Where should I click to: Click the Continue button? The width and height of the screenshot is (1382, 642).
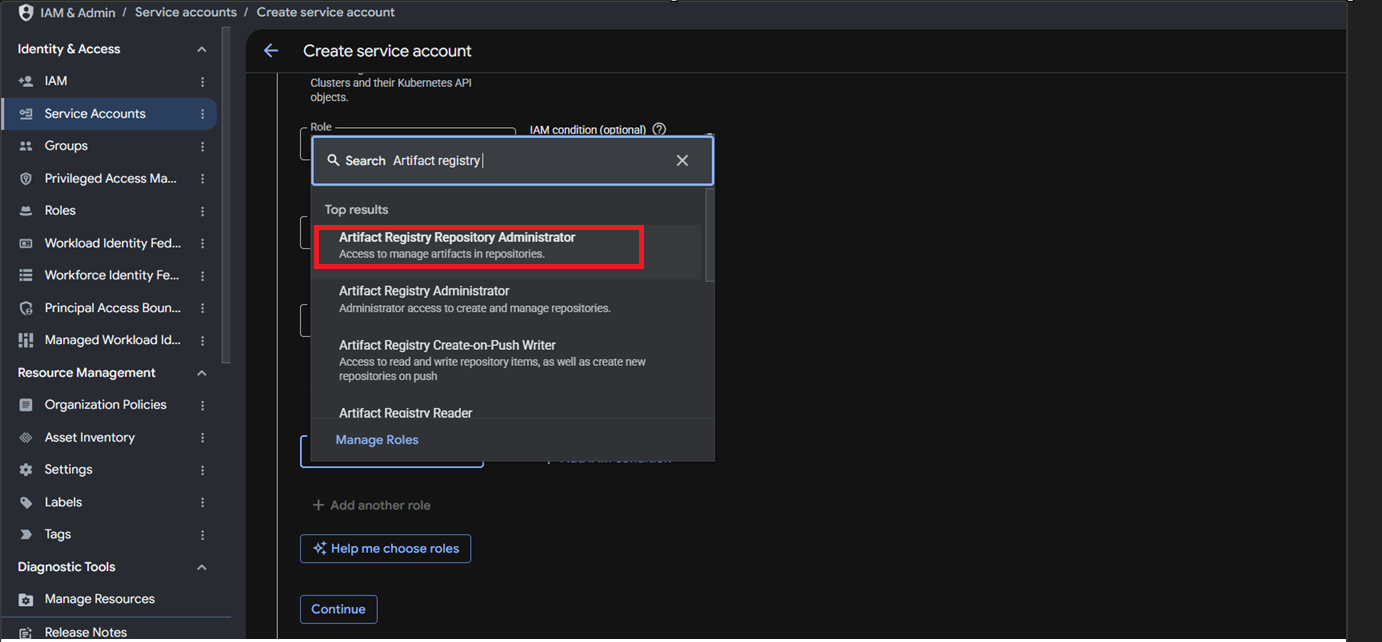tap(338, 609)
